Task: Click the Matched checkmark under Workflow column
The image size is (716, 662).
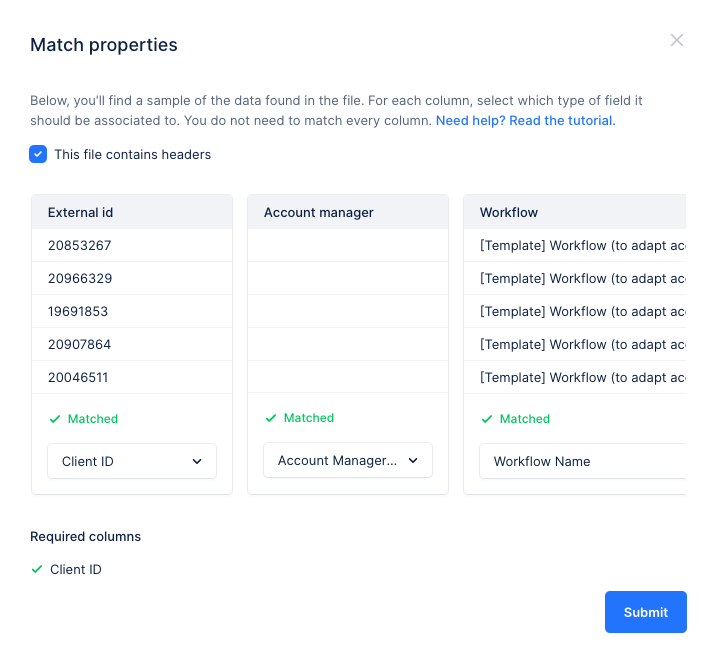Action: click(486, 419)
